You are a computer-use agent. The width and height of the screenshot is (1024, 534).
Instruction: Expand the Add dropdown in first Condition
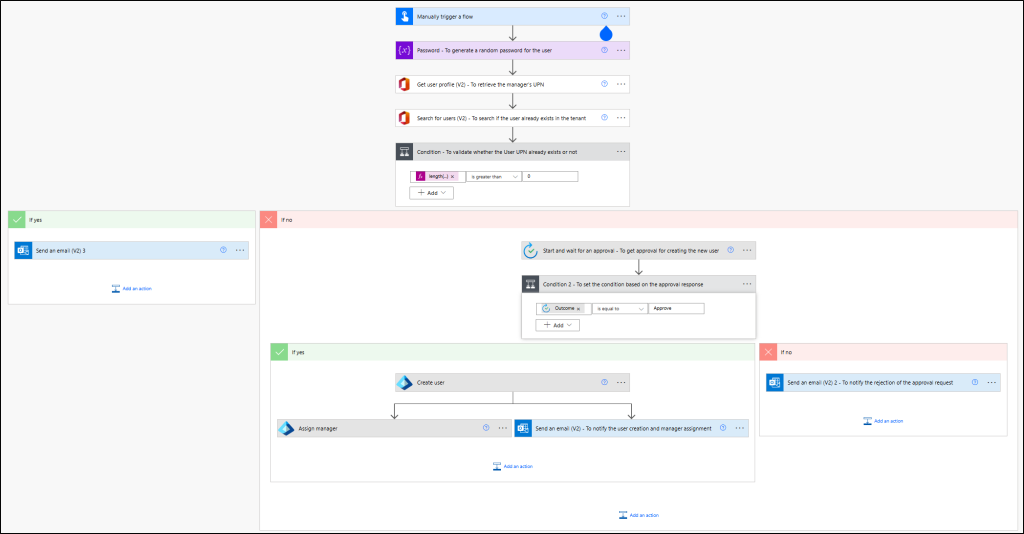[431, 193]
